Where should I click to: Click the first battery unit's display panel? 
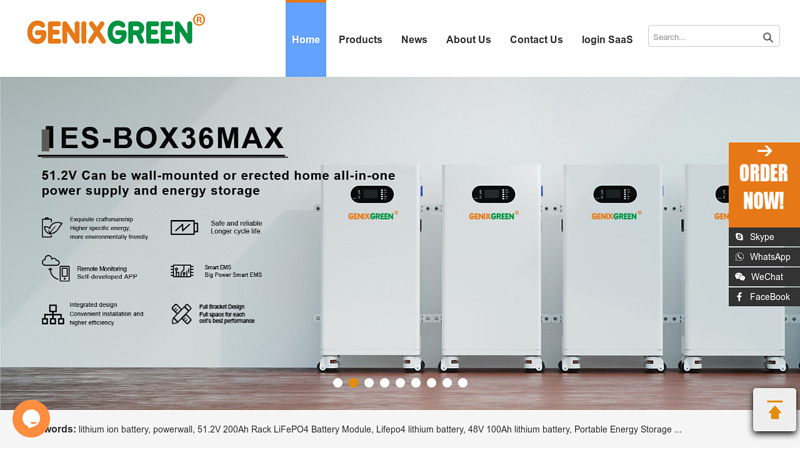372,194
